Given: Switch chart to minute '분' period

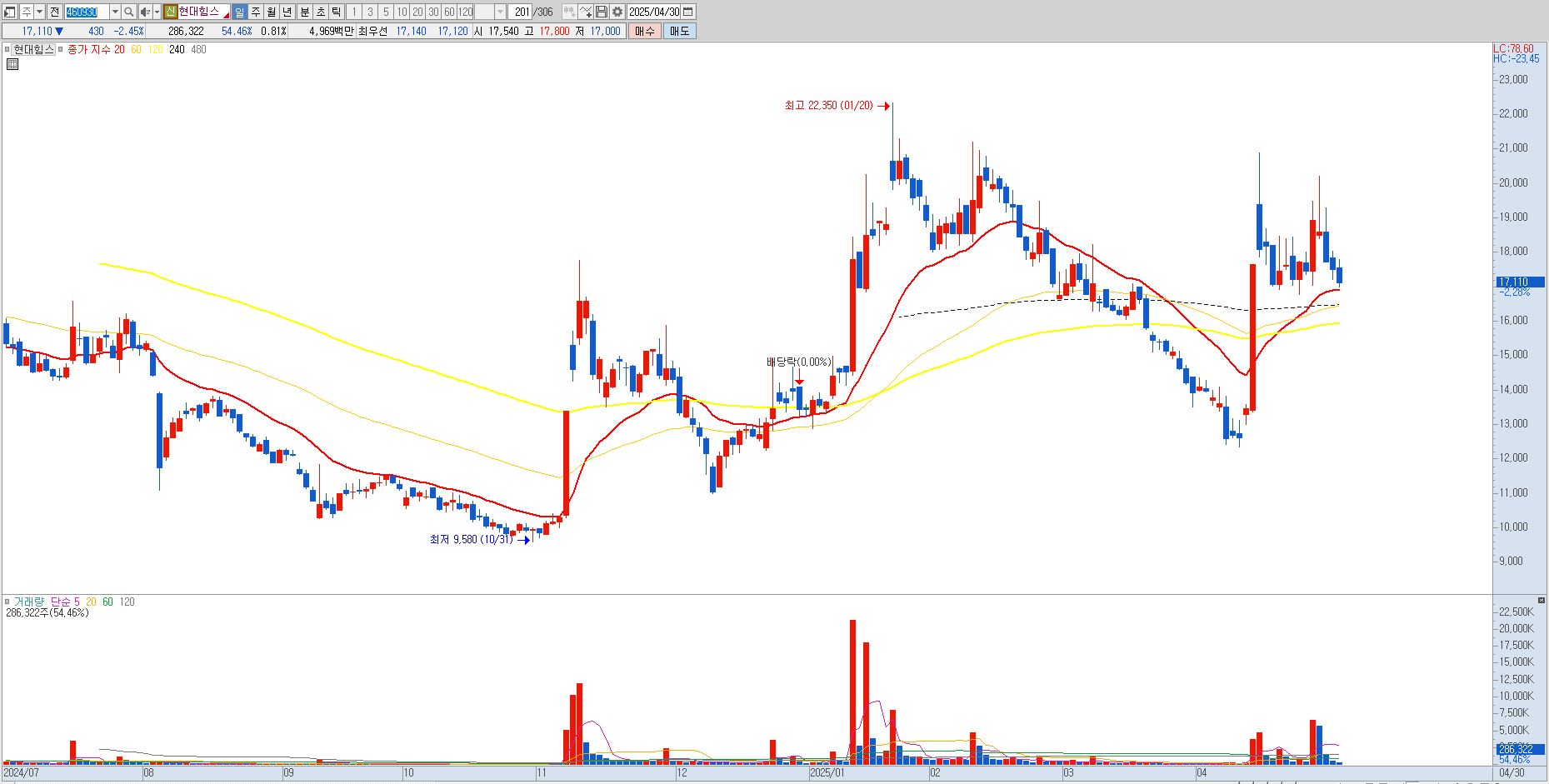Looking at the screenshot, I should [304, 12].
